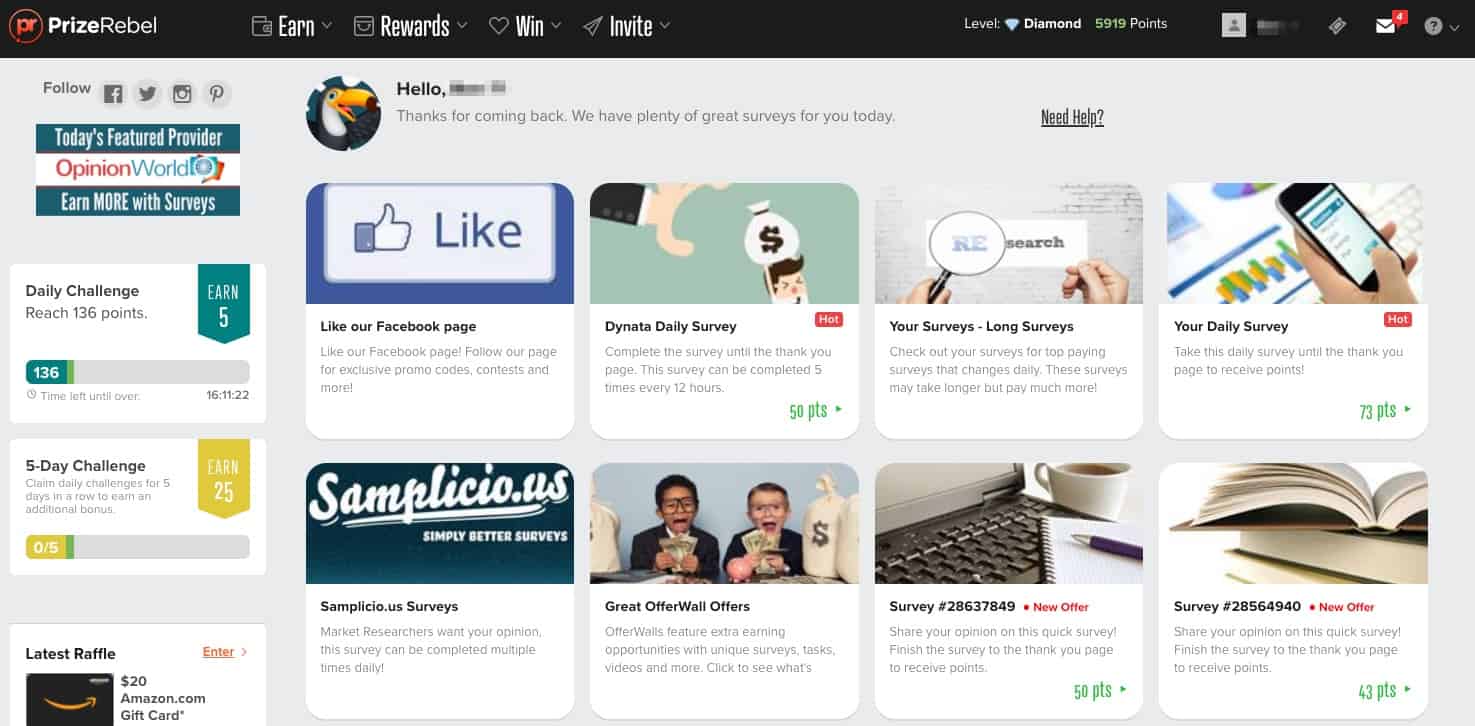Screen dimensions: 1475x726
Task: Click the Rewards gift box icon
Action: click(364, 26)
